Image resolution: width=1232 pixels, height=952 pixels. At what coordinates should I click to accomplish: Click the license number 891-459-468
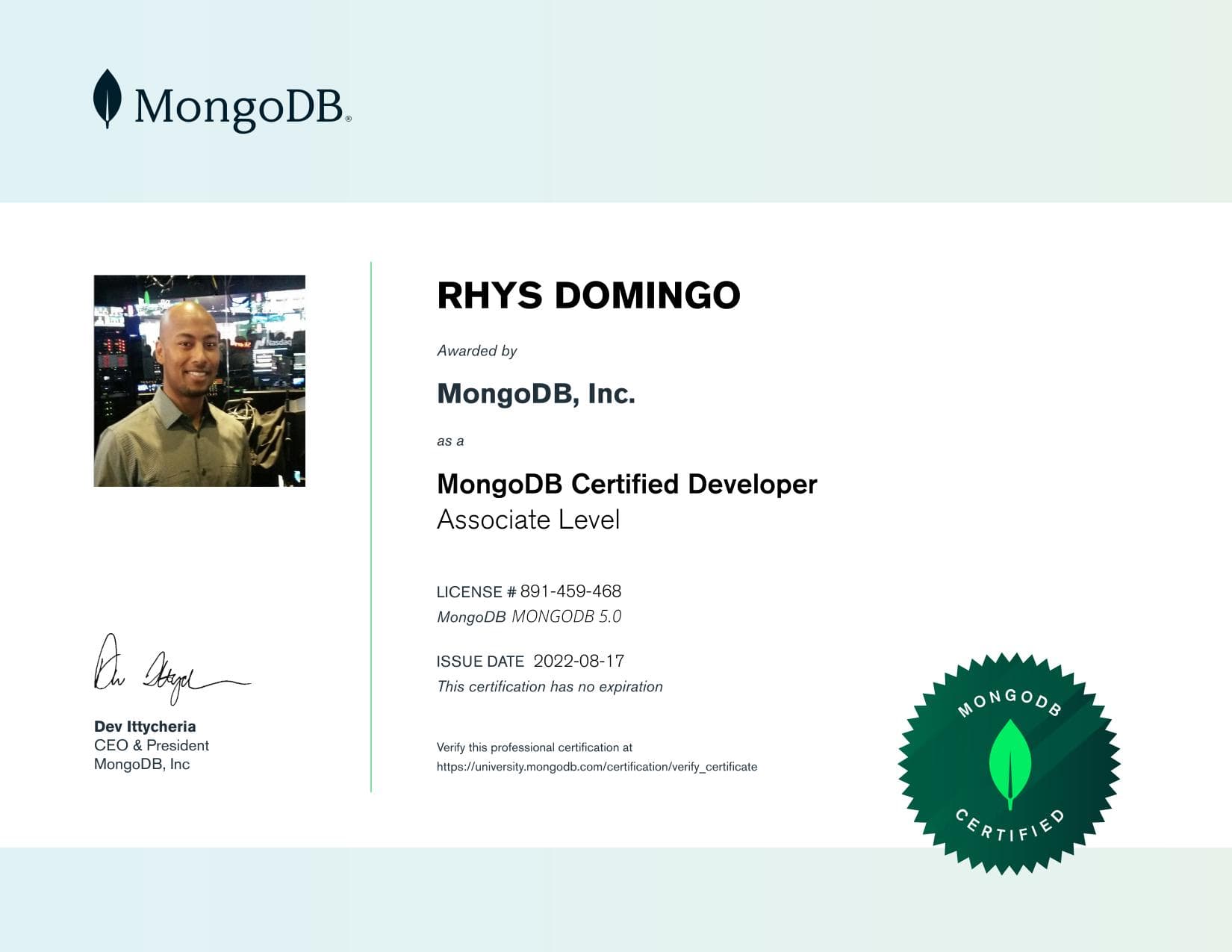coord(571,591)
